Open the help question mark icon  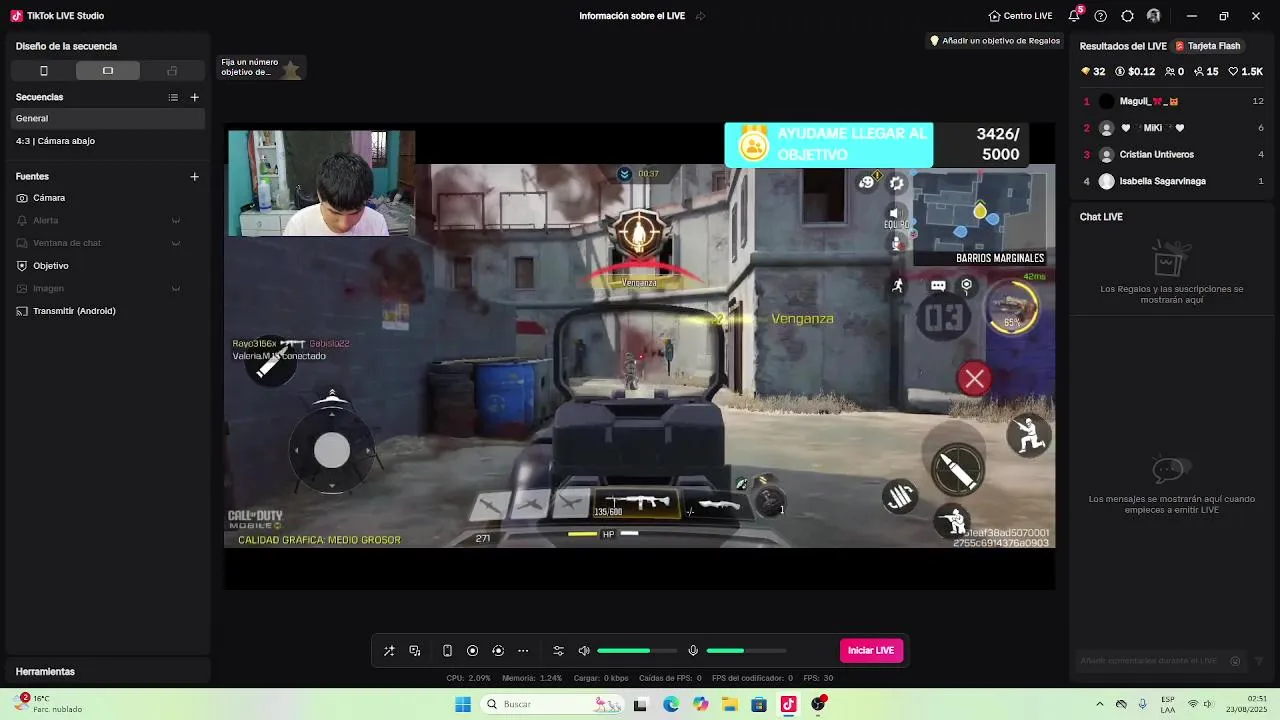(x=1101, y=16)
